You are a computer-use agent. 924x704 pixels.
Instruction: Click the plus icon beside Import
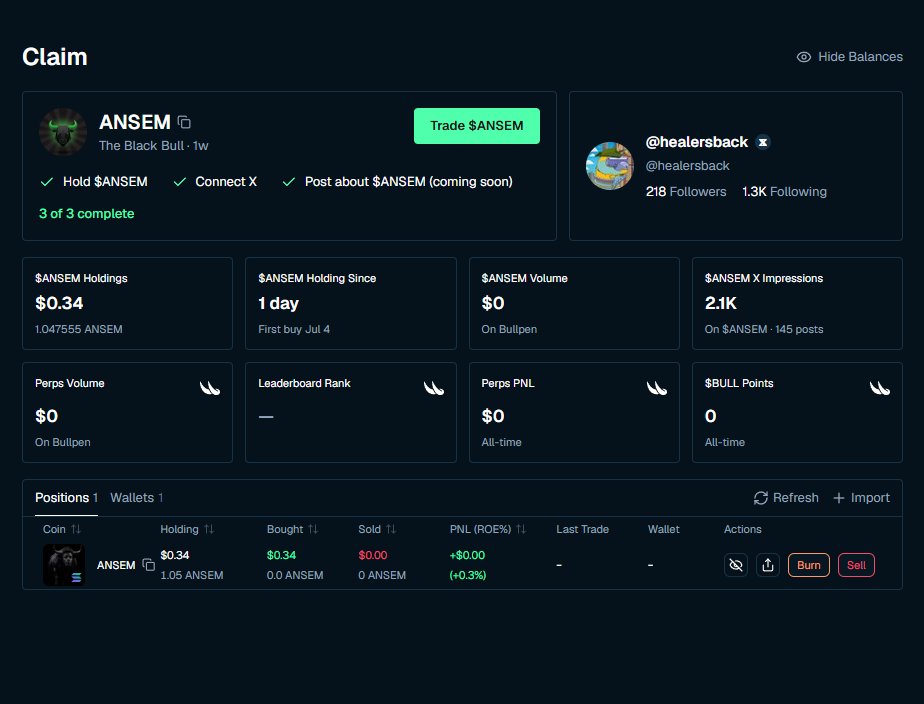point(839,498)
